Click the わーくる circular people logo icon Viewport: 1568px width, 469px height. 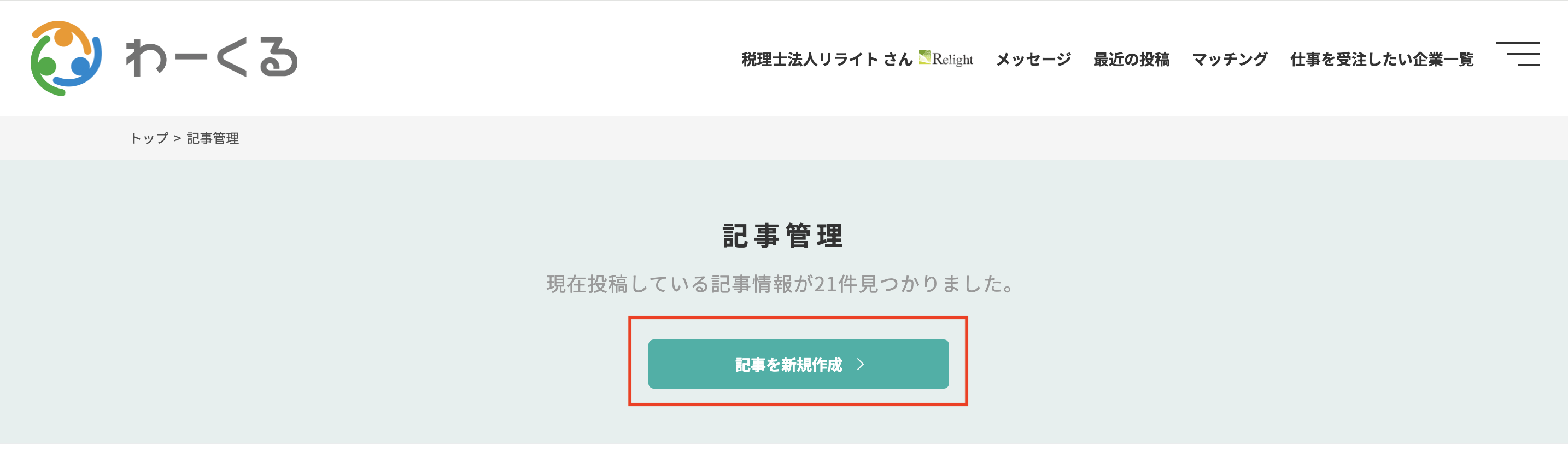click(x=66, y=58)
